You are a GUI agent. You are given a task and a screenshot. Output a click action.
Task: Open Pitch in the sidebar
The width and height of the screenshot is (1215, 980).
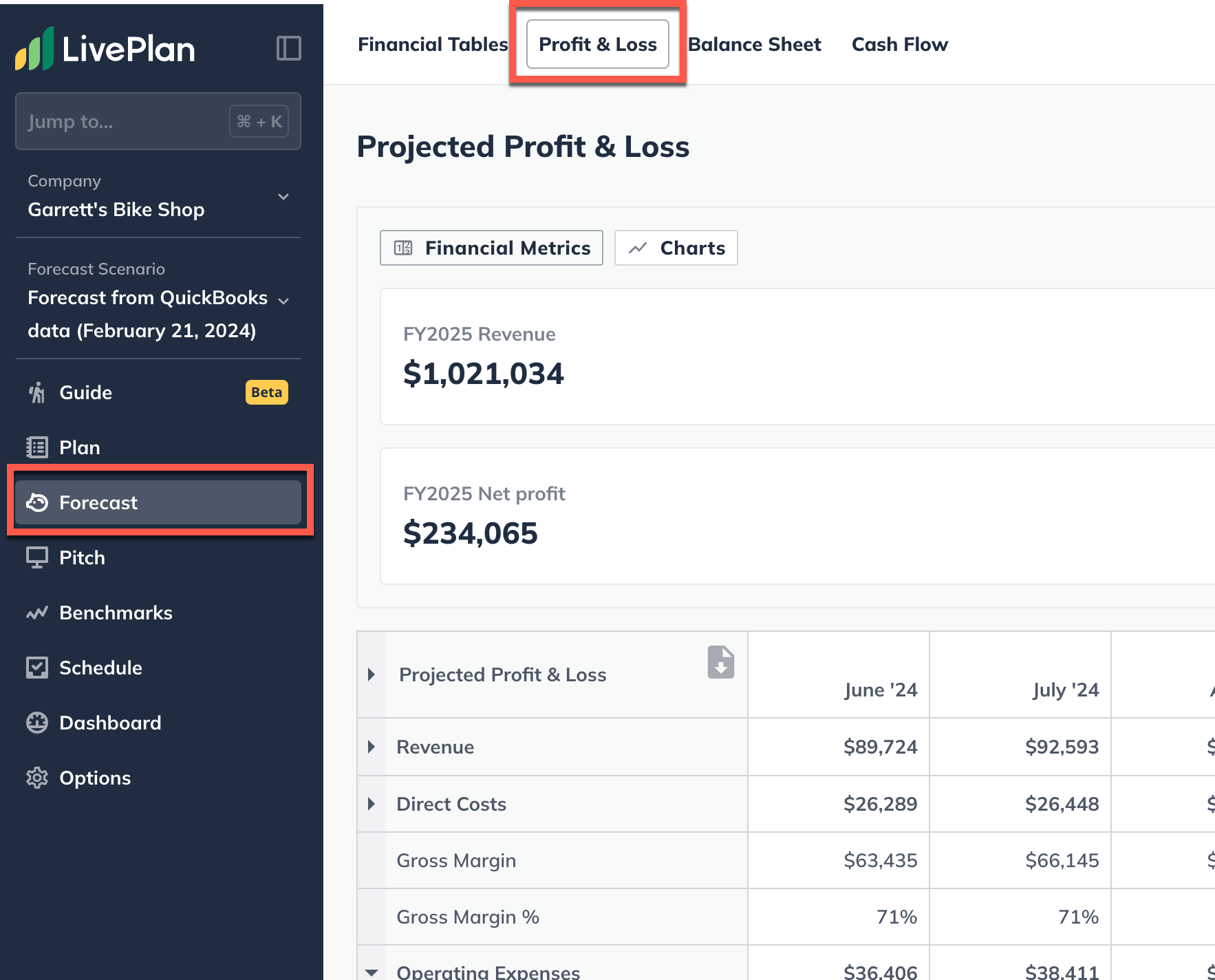coord(158,557)
